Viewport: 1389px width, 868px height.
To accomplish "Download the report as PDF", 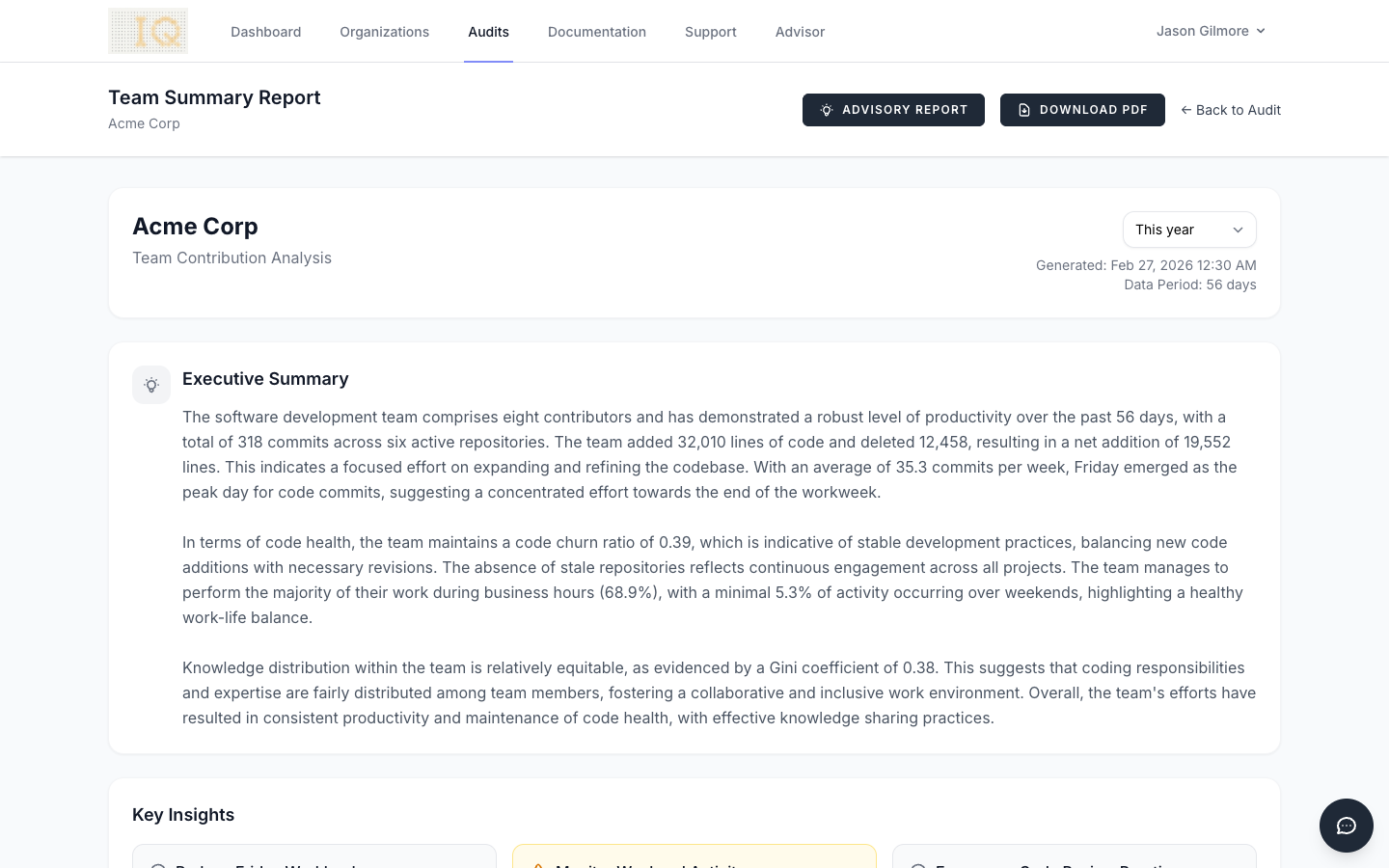I will (x=1082, y=110).
